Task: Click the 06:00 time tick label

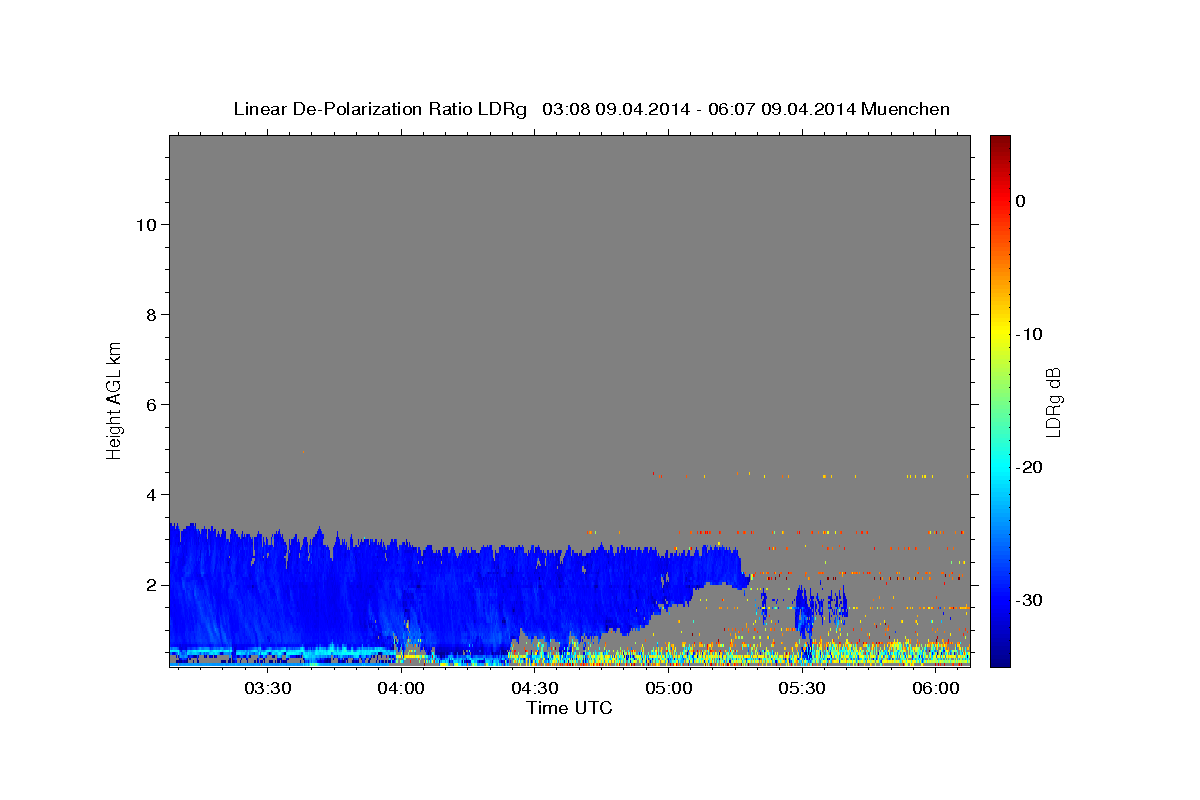Action: (936, 688)
